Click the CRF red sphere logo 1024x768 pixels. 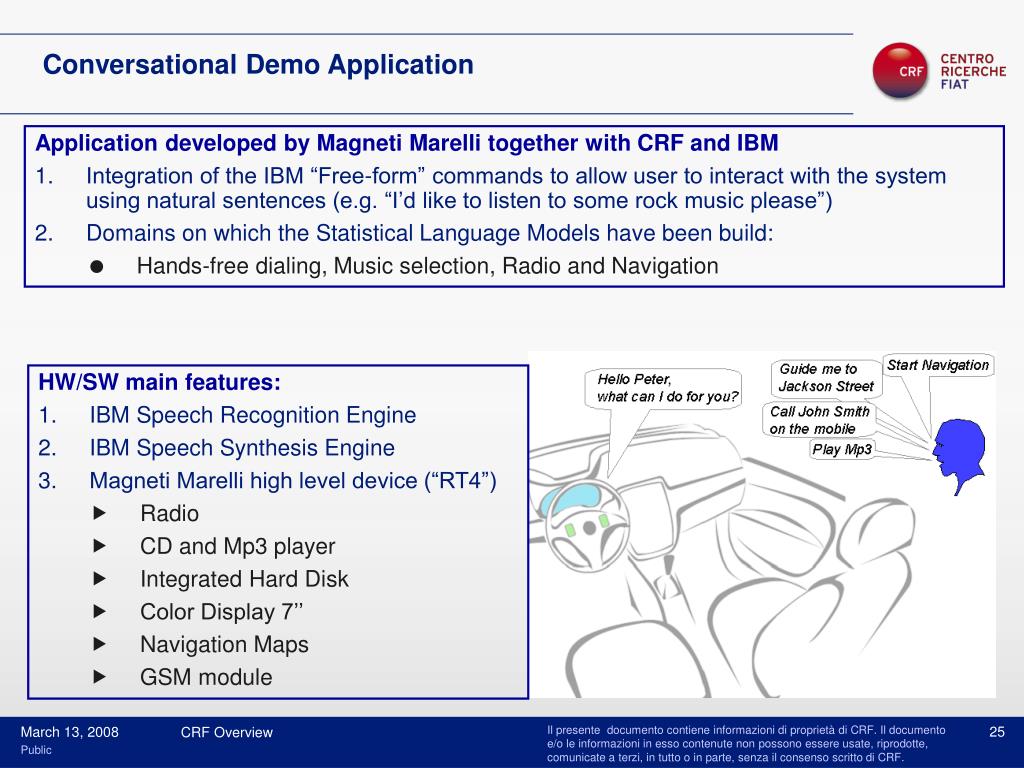(901, 71)
